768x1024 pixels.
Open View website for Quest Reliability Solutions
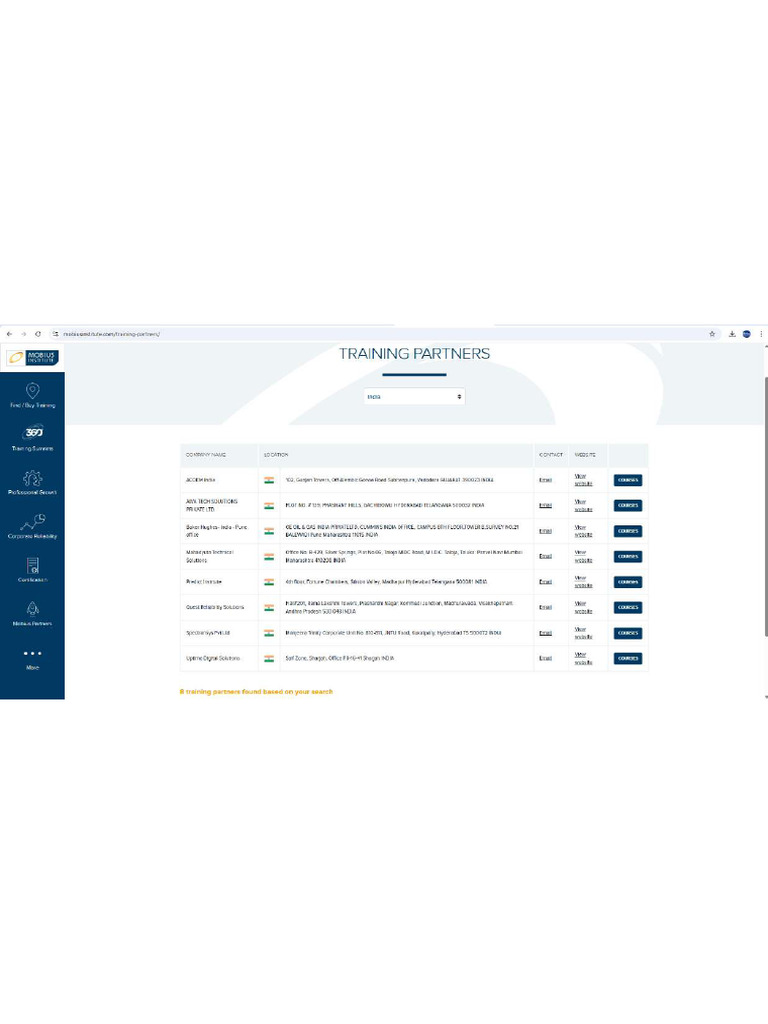(583, 607)
